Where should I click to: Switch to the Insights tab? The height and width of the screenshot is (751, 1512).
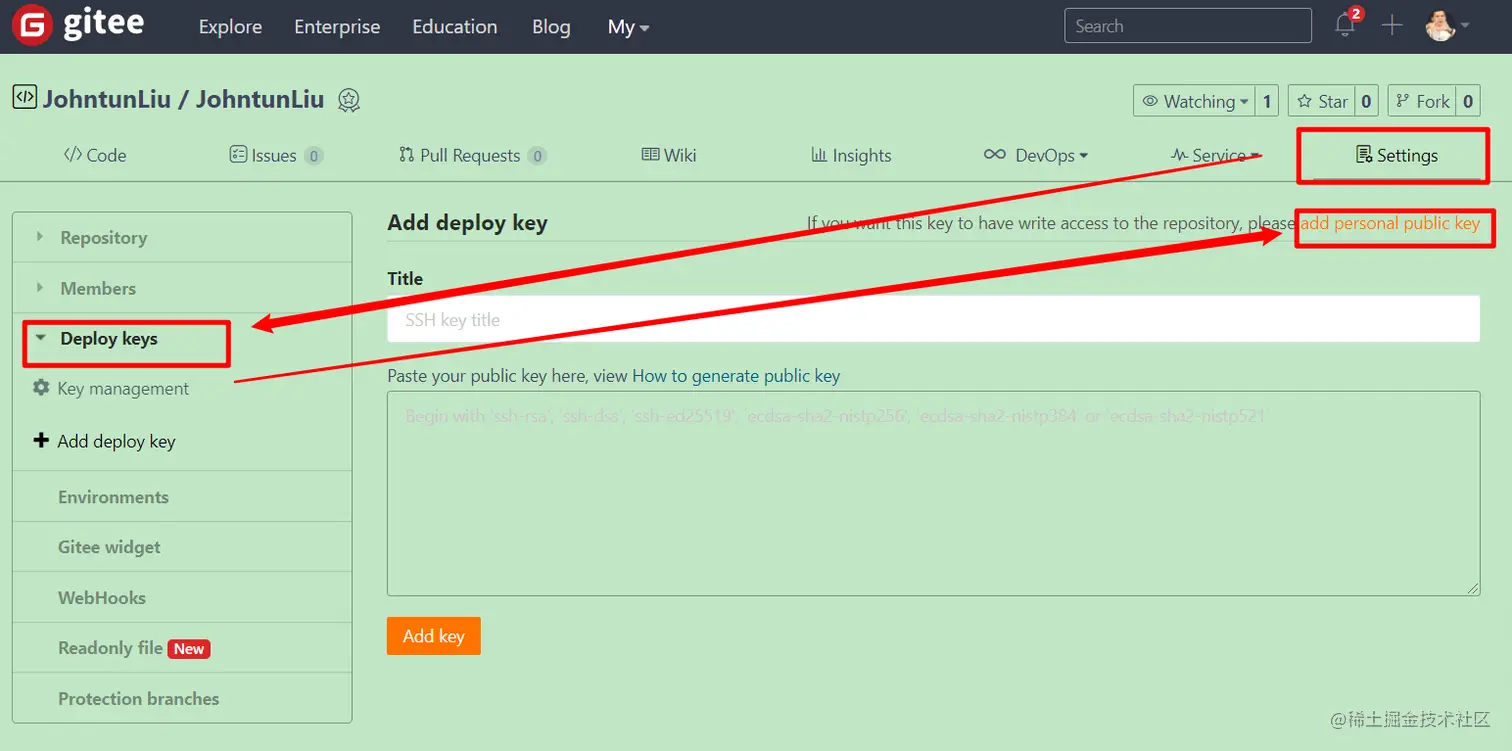[851, 155]
